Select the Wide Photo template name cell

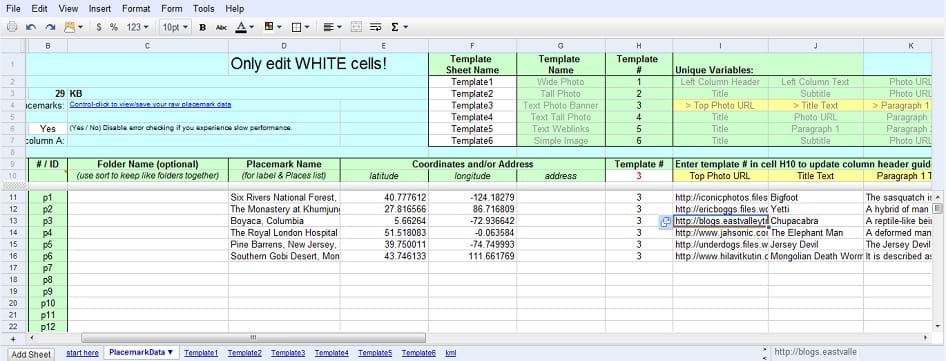click(x=560, y=82)
